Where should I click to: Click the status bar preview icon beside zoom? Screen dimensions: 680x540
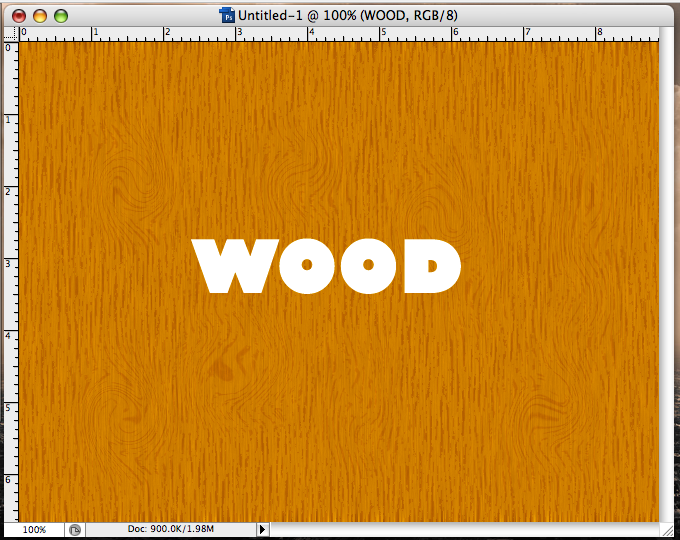point(75,530)
